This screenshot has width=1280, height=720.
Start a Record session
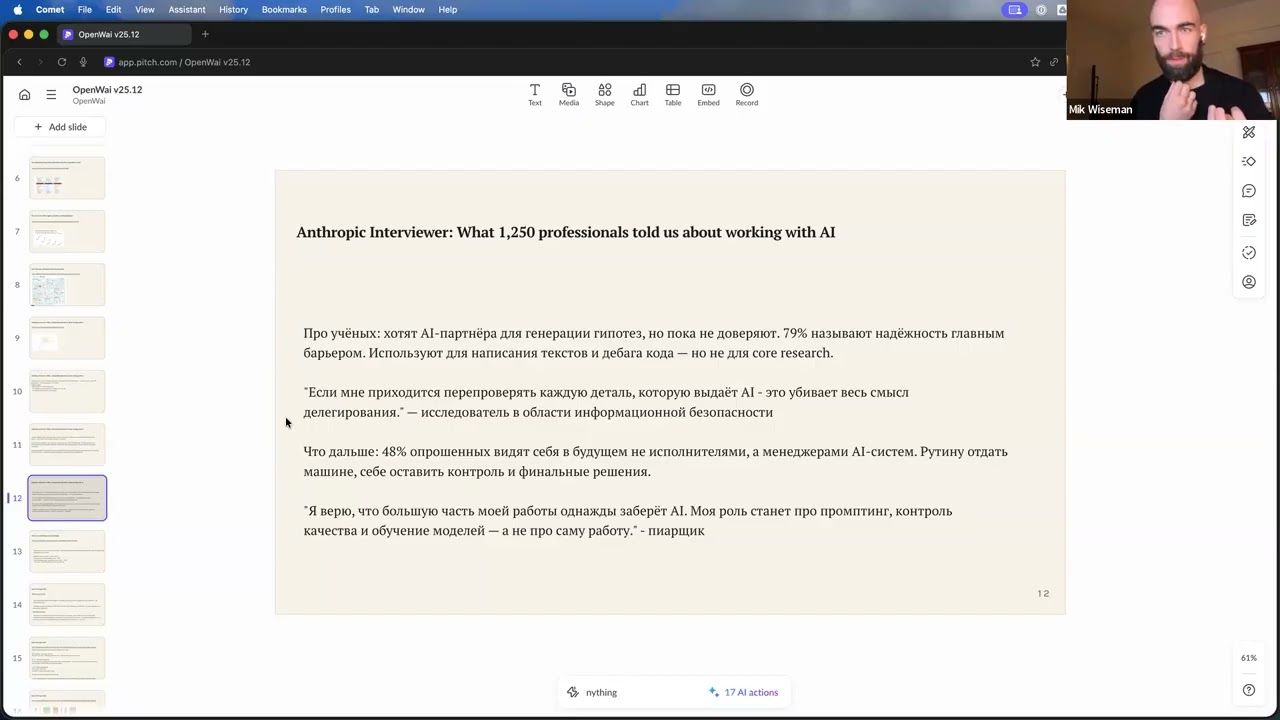click(747, 95)
